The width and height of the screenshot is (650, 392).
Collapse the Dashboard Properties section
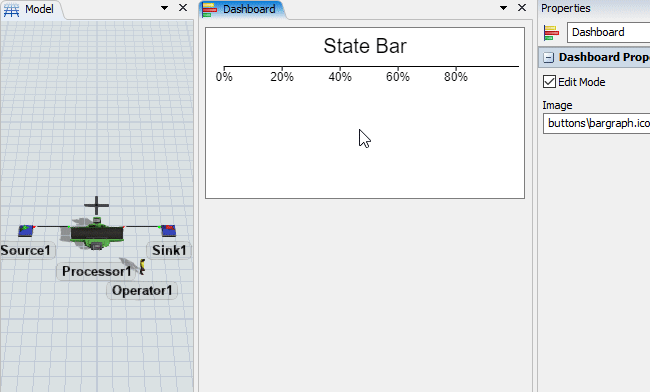tap(548, 57)
